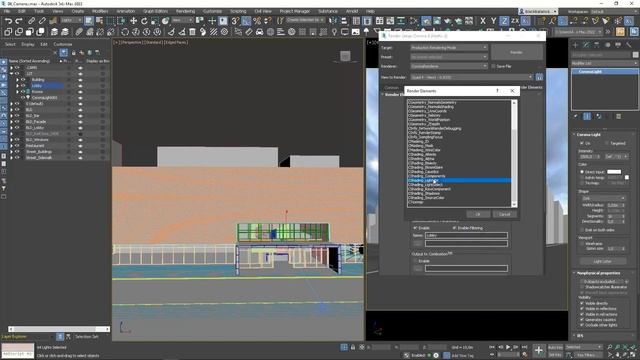Image resolution: width=640 pixels, height=360 pixels.
Task: Toggle Enable under Output to Combustion
Action: 415,261
